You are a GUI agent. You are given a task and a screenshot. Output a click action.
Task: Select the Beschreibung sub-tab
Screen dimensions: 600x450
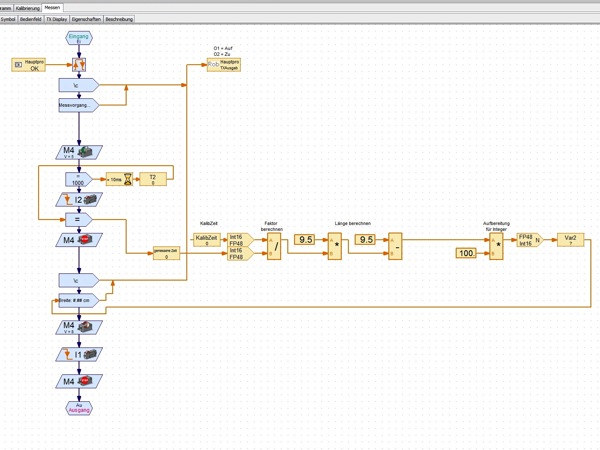point(119,18)
